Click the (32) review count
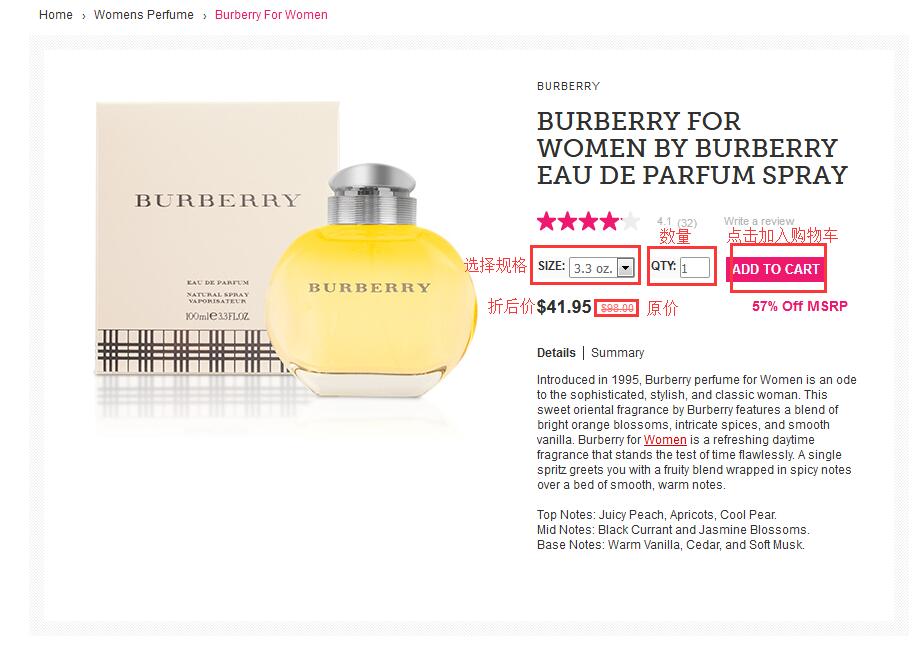Image resolution: width=923 pixels, height=660 pixels. 687,223
